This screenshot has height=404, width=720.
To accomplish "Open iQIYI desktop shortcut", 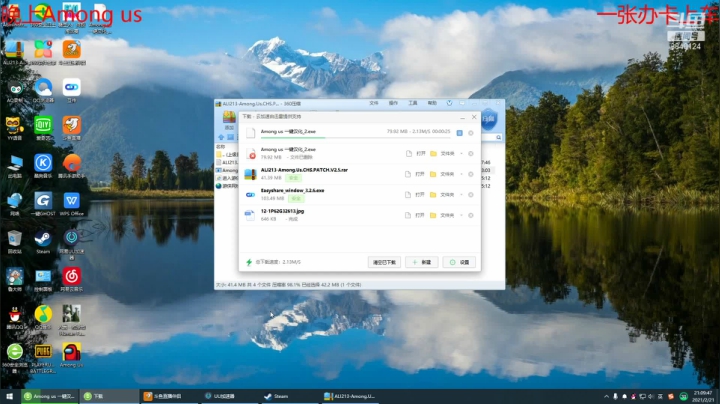I will coord(43,128).
